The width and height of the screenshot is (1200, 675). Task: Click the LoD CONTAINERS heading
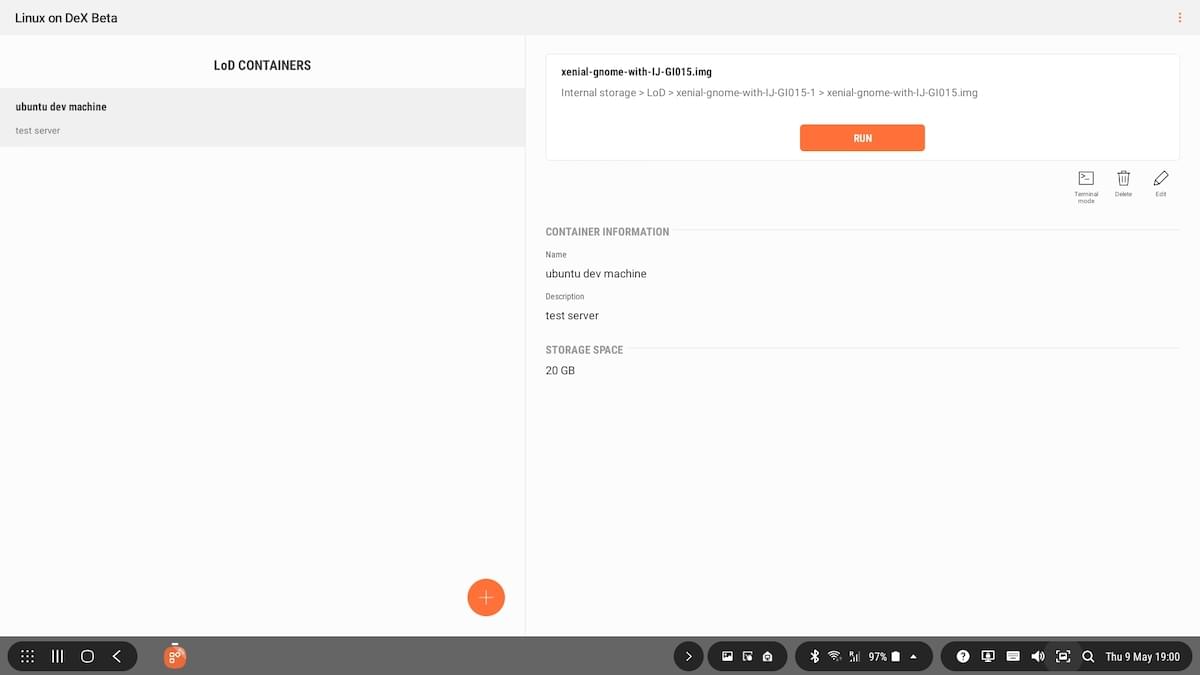262,65
